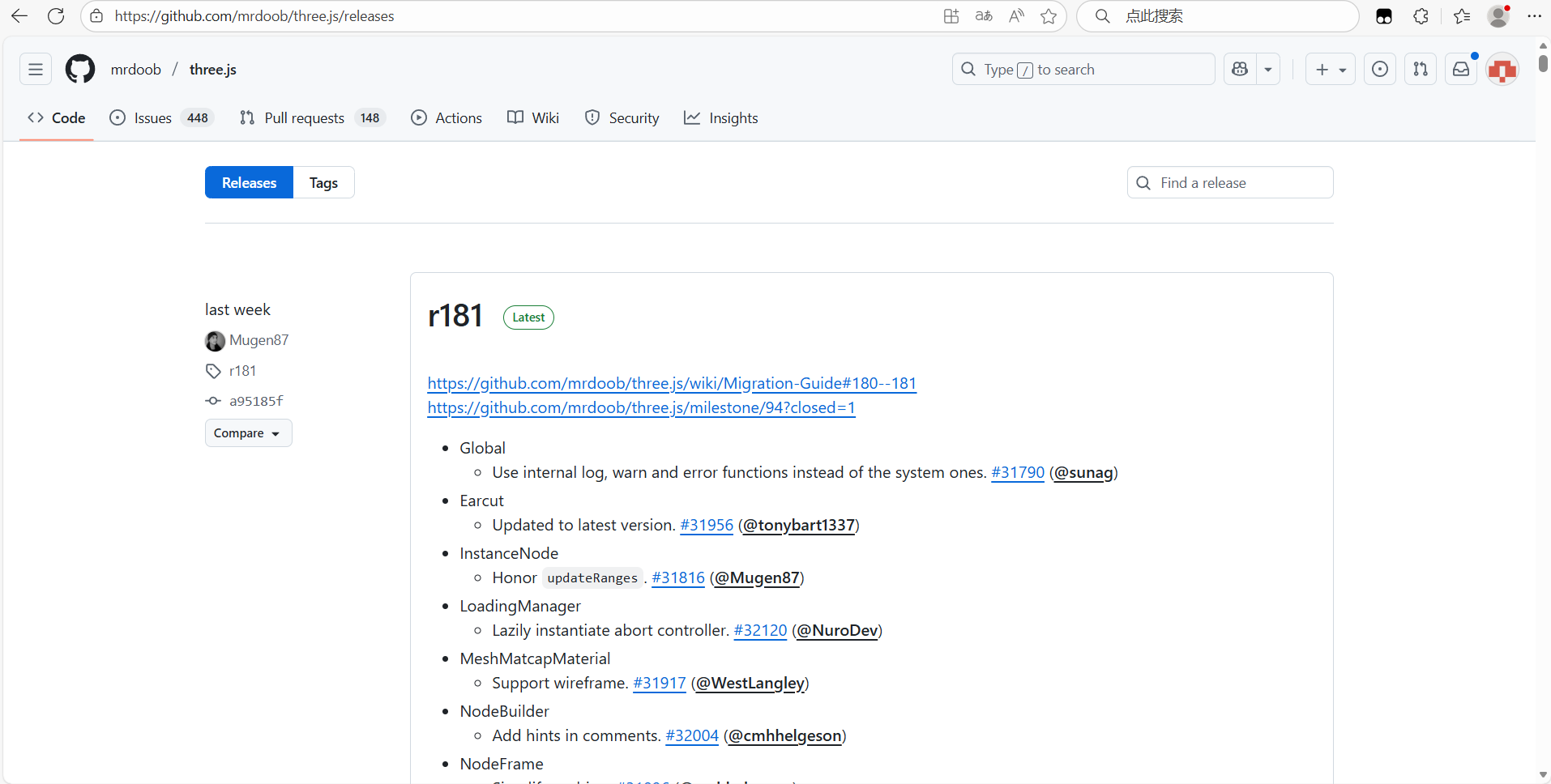Open the @NuroDev profile mention
Viewport: 1551px width, 784px height.
coord(837,630)
